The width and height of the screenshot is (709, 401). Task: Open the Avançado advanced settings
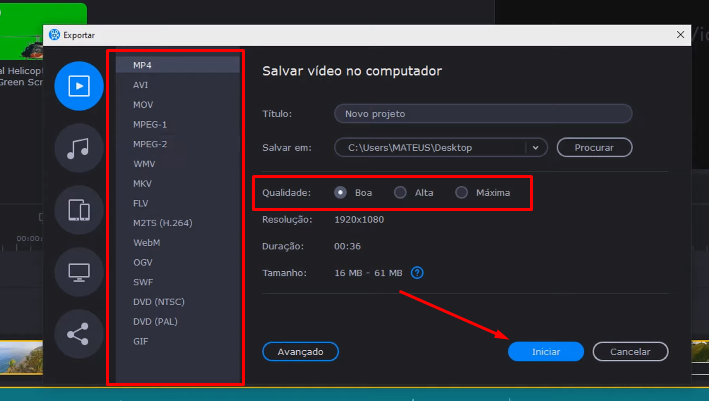pos(300,351)
